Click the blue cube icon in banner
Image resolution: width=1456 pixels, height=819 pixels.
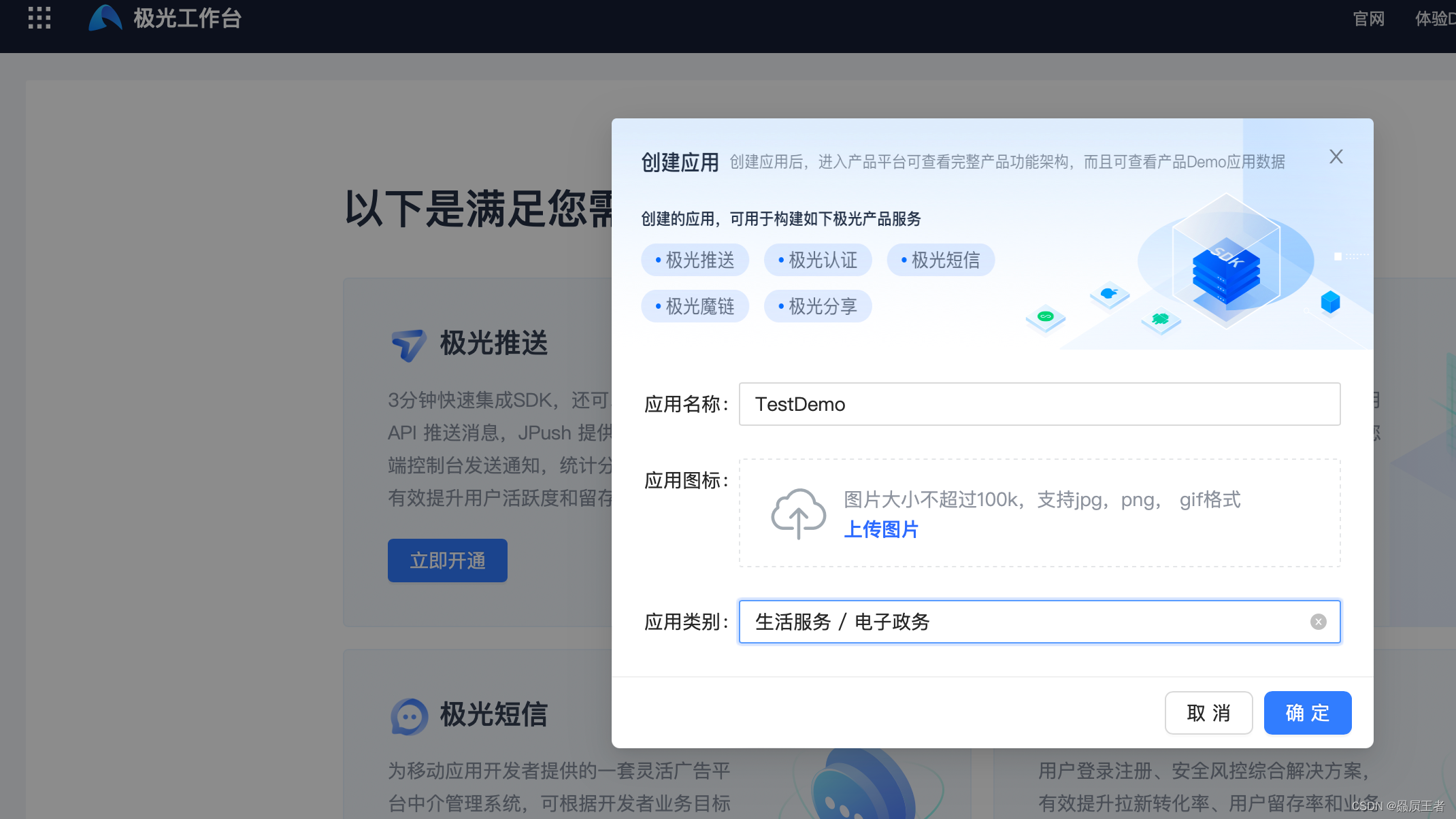click(1329, 301)
